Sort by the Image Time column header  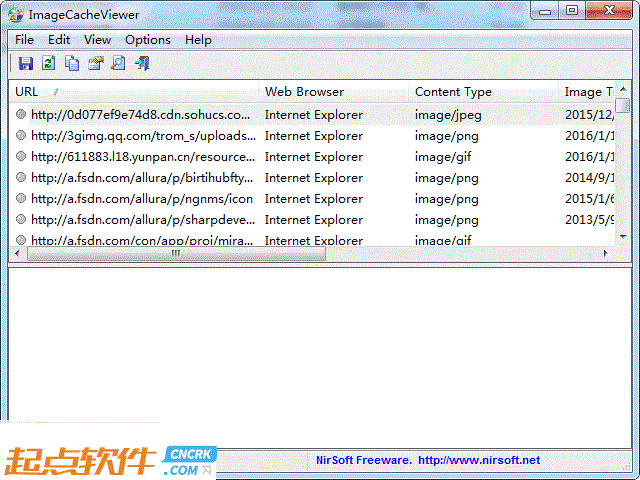coord(587,92)
